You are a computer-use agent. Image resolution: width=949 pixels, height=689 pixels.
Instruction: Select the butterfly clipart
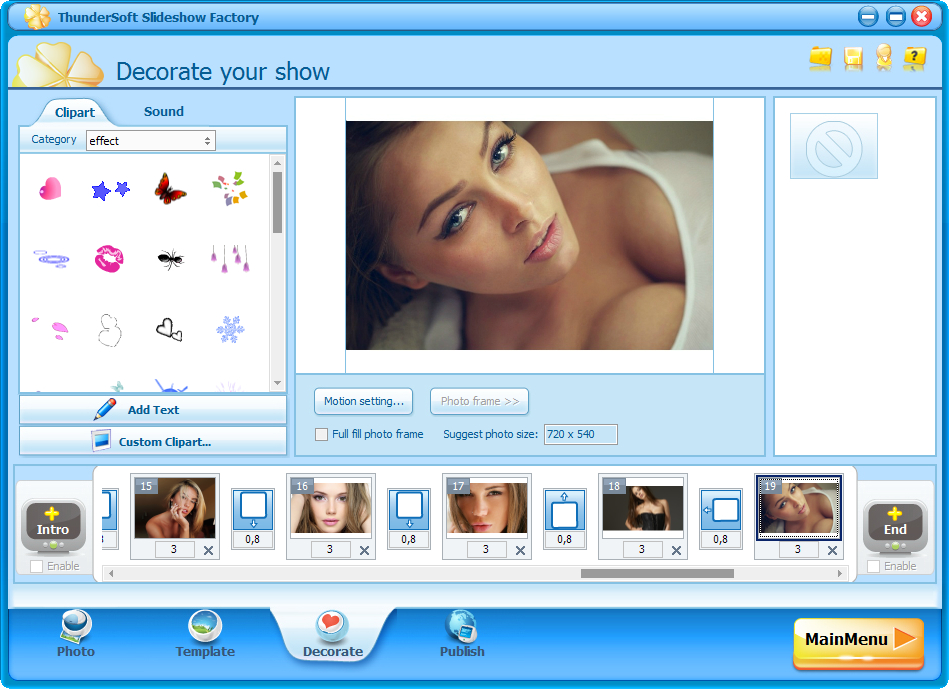[170, 188]
